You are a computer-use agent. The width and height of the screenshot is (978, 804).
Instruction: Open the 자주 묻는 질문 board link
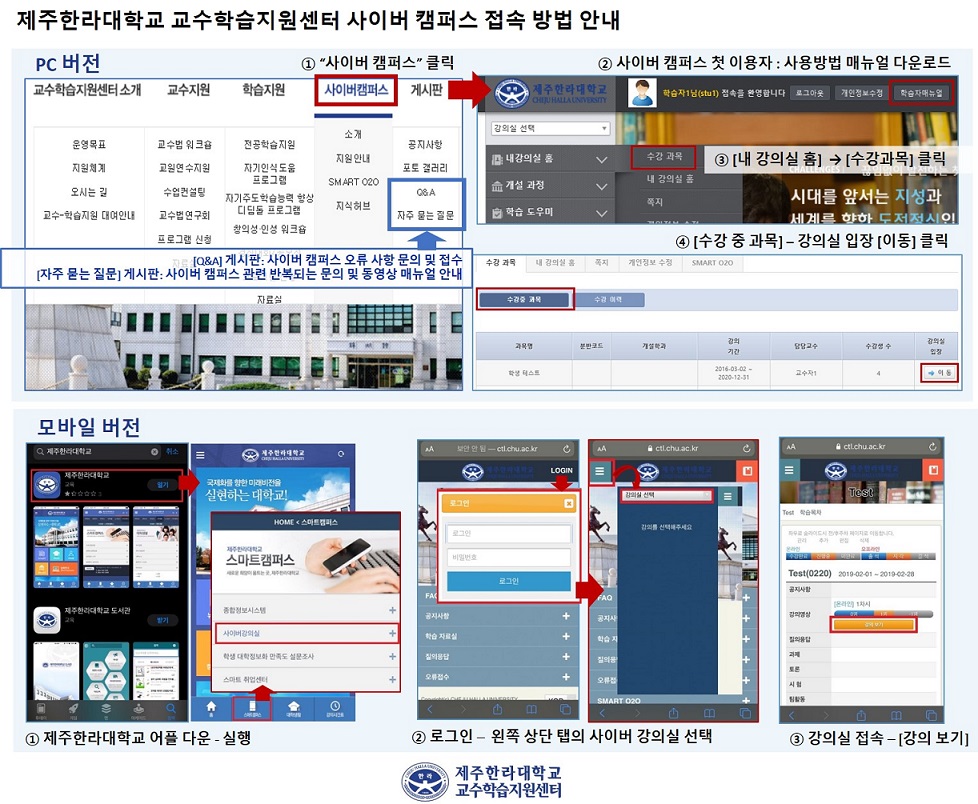[425, 215]
